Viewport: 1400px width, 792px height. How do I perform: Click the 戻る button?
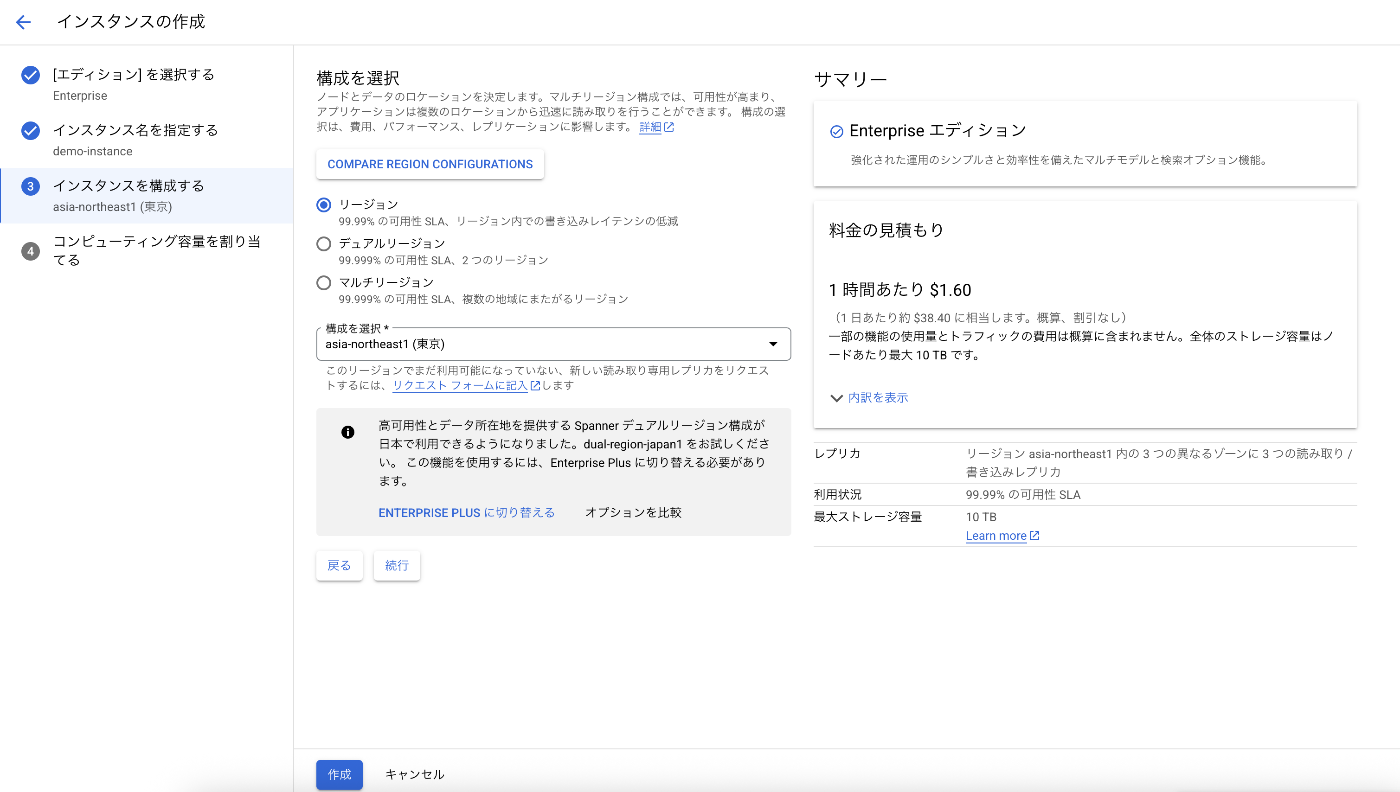339,566
